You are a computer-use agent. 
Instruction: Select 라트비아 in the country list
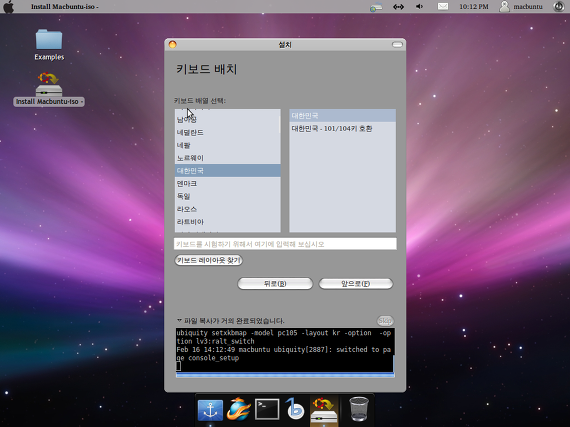click(228, 222)
